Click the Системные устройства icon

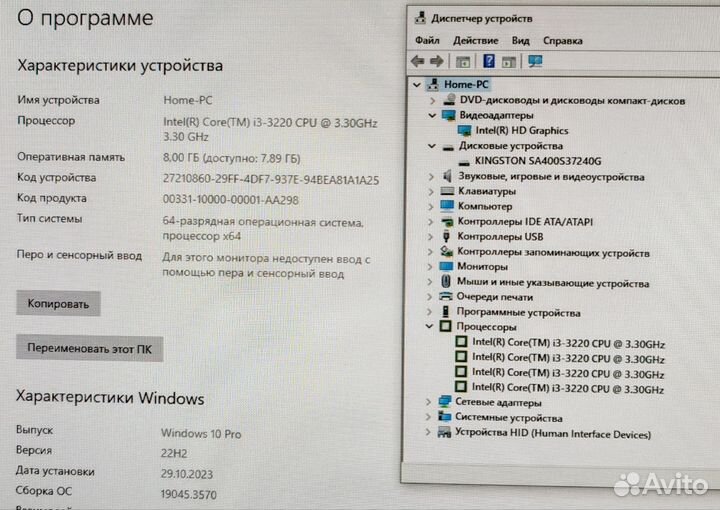(444, 417)
